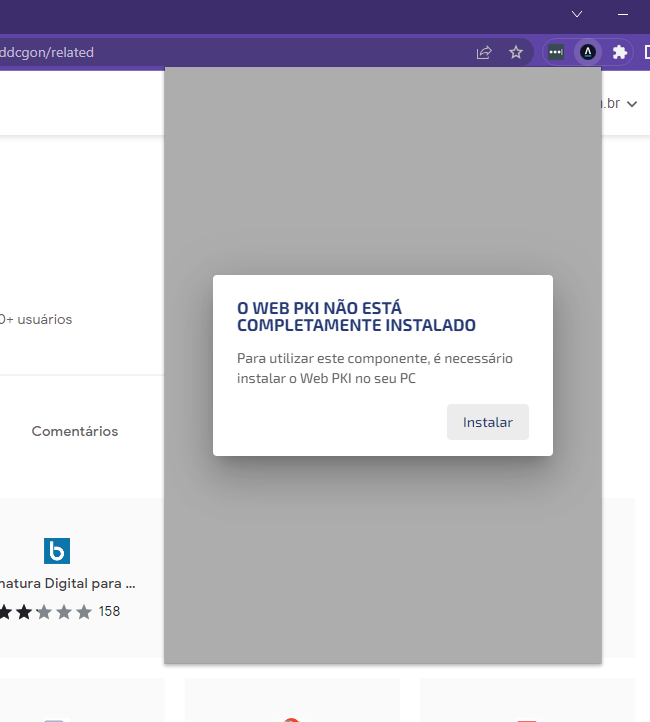Click the 158 ratings count
Viewport: 650px width, 722px height.
click(109, 611)
